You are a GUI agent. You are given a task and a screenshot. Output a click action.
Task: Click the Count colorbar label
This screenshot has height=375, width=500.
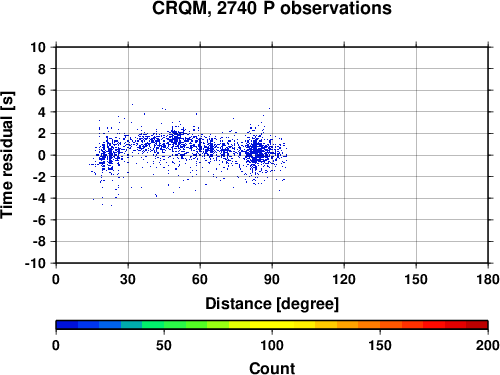point(272,368)
